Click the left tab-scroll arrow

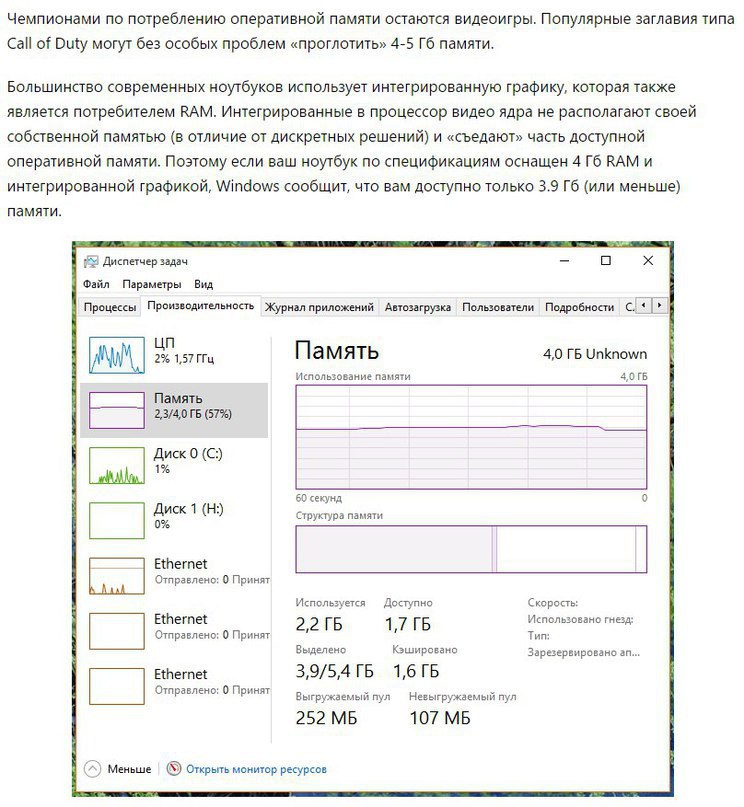[644, 306]
